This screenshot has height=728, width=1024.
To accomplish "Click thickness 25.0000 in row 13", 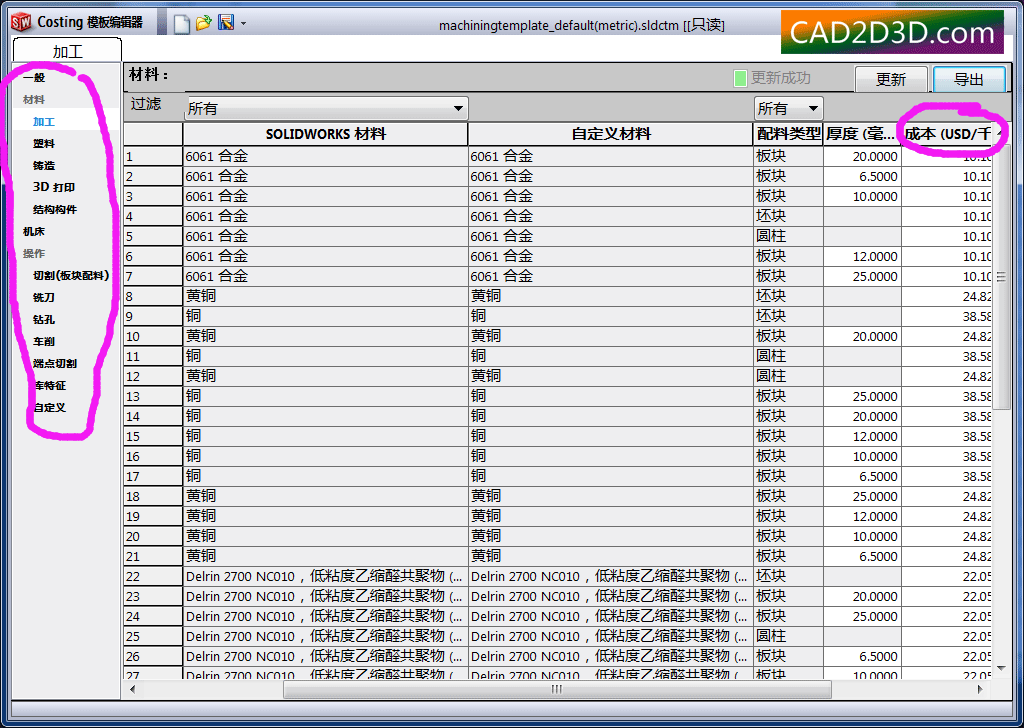I will pos(862,396).
